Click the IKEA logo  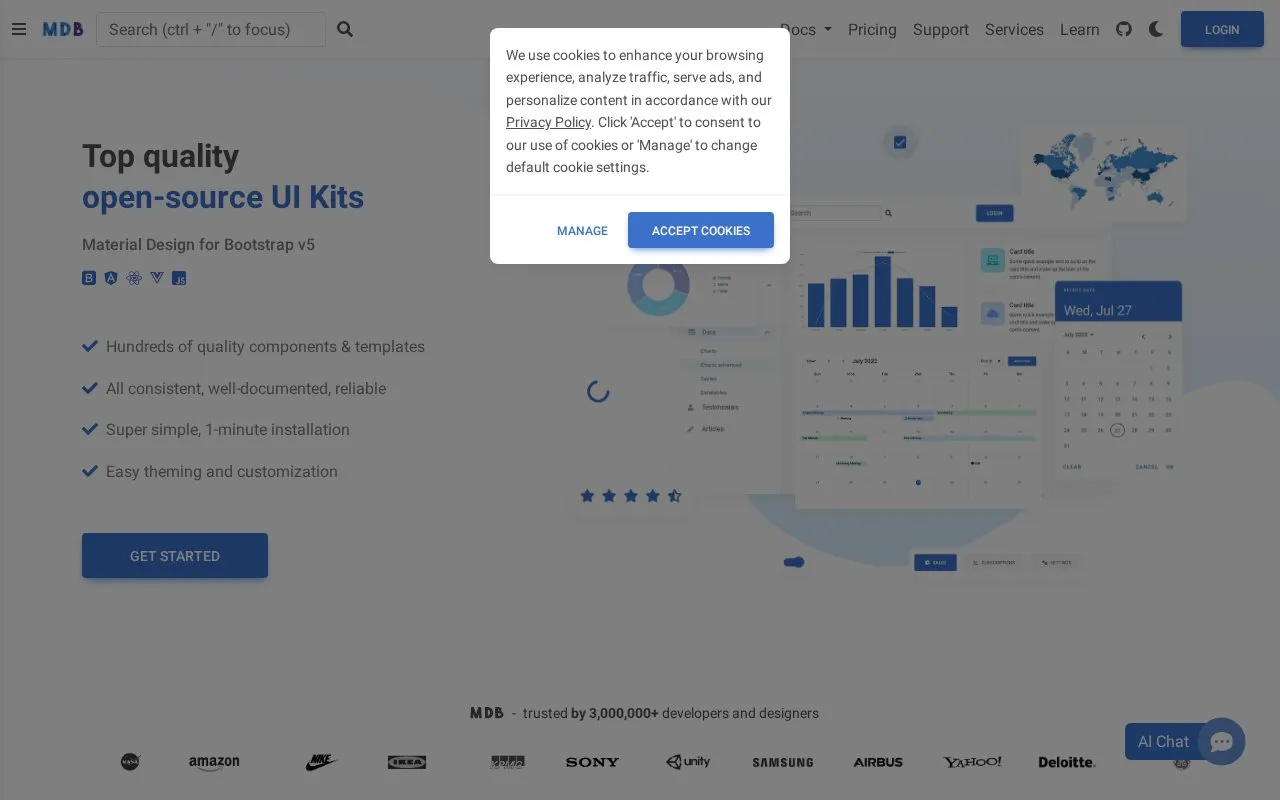[407, 762]
